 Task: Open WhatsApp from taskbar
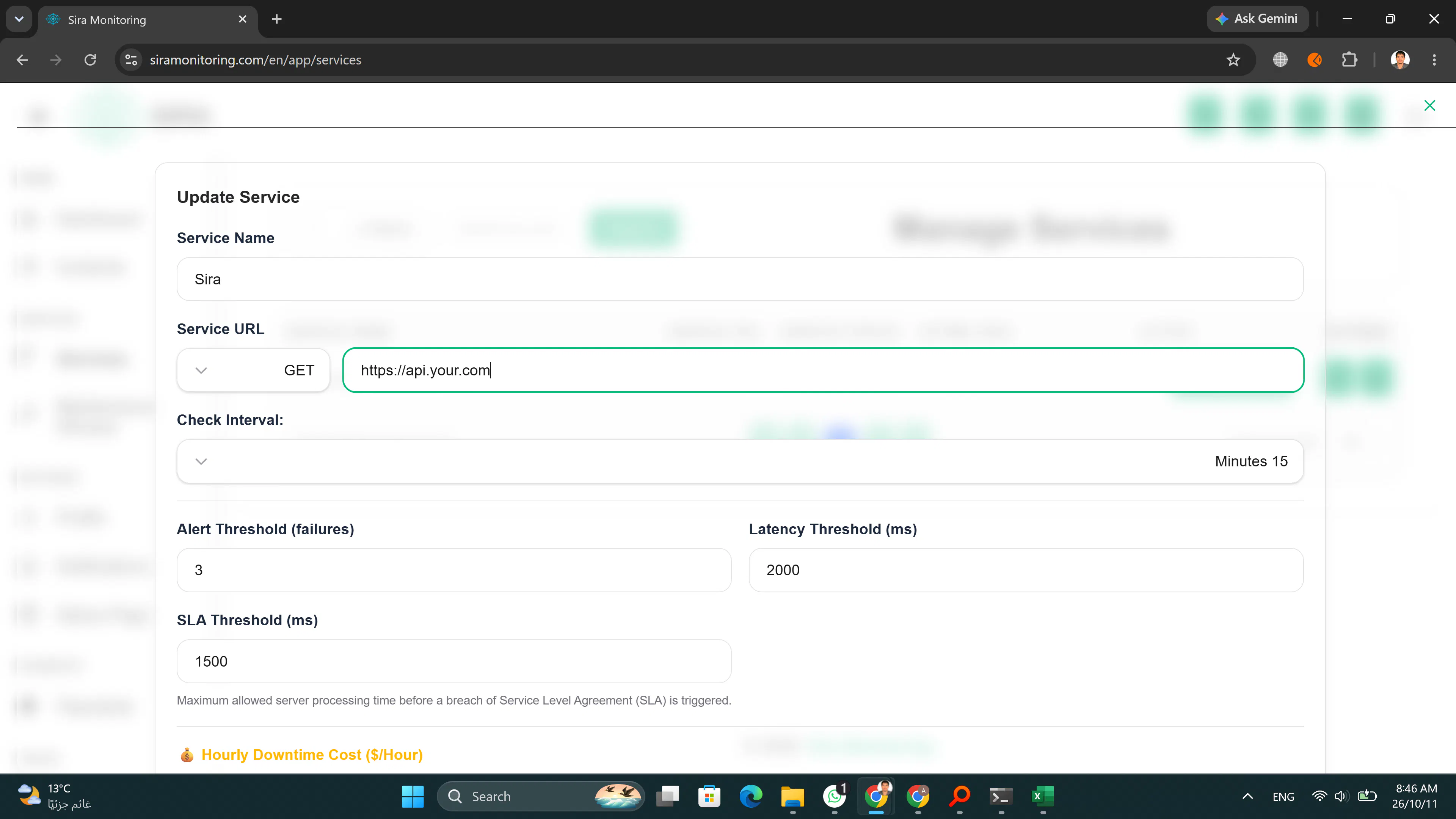(x=834, y=796)
